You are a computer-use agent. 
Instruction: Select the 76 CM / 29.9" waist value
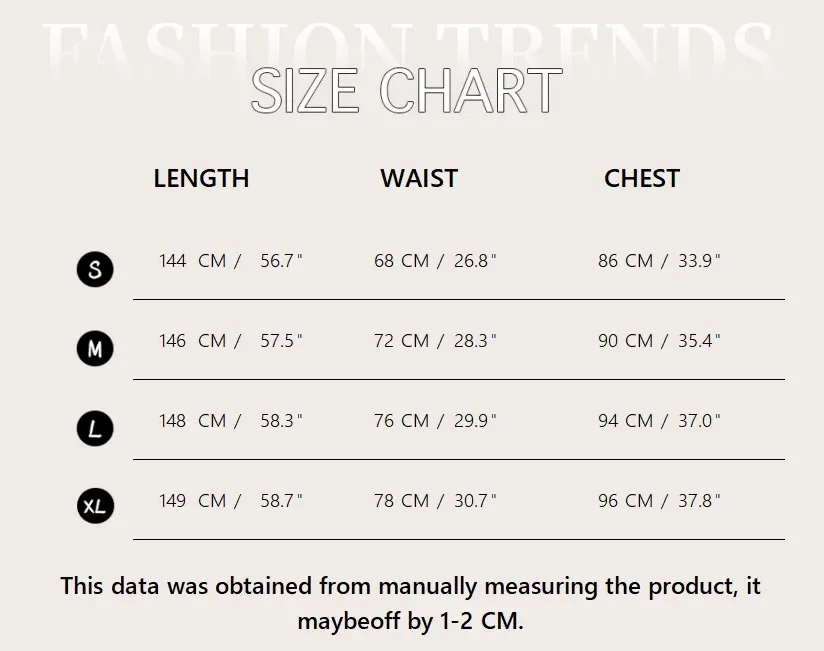[x=435, y=421]
